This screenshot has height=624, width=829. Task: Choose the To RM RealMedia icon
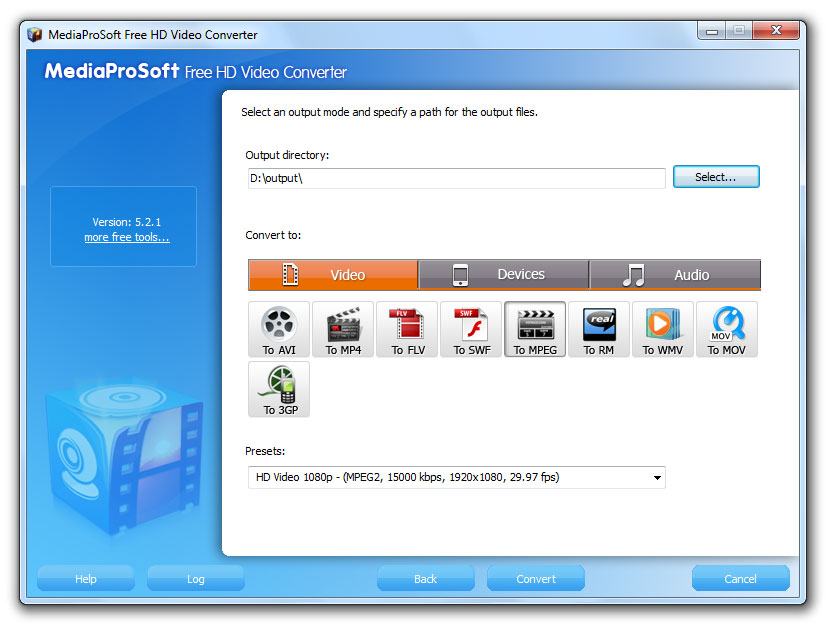[x=599, y=329]
